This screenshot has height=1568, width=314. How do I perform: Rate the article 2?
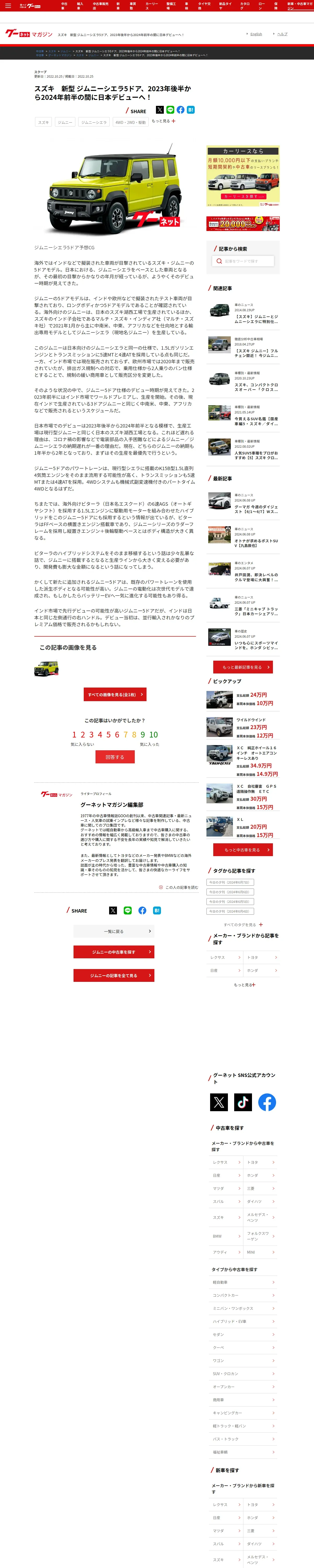[x=83, y=735]
